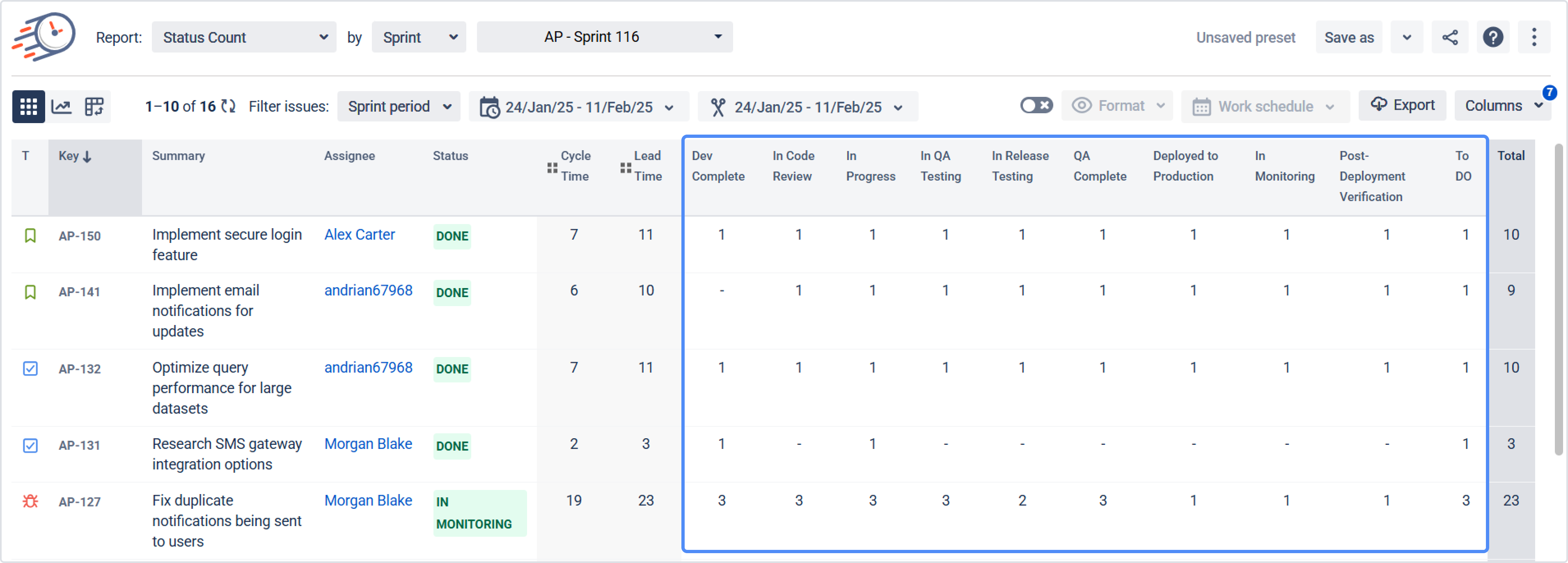1568x563 pixels.
Task: Click the Save as button
Action: [1348, 38]
